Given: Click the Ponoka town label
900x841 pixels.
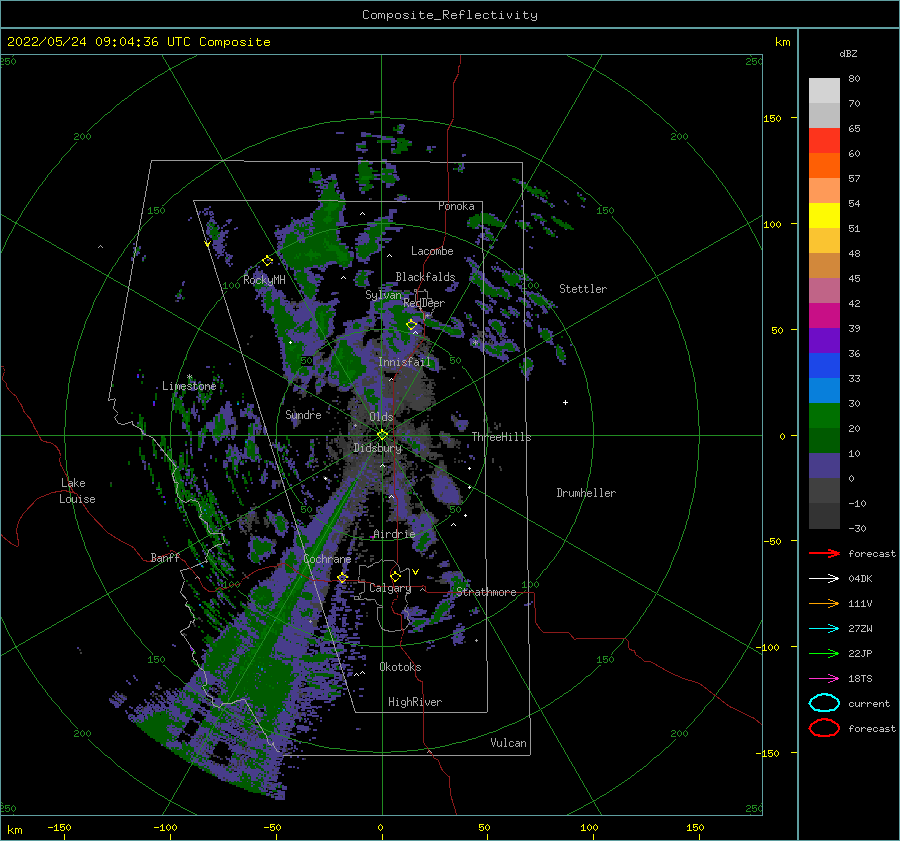Looking at the screenshot, I should [x=456, y=206].
